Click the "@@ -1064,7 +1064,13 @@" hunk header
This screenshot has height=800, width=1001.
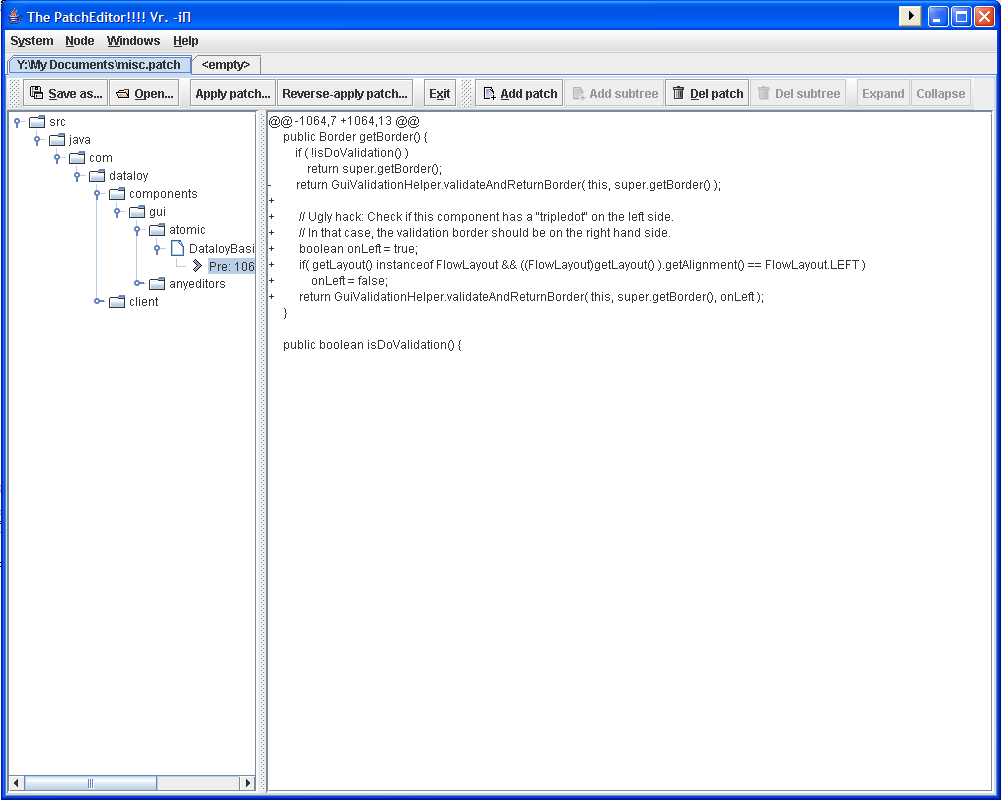tap(344, 121)
